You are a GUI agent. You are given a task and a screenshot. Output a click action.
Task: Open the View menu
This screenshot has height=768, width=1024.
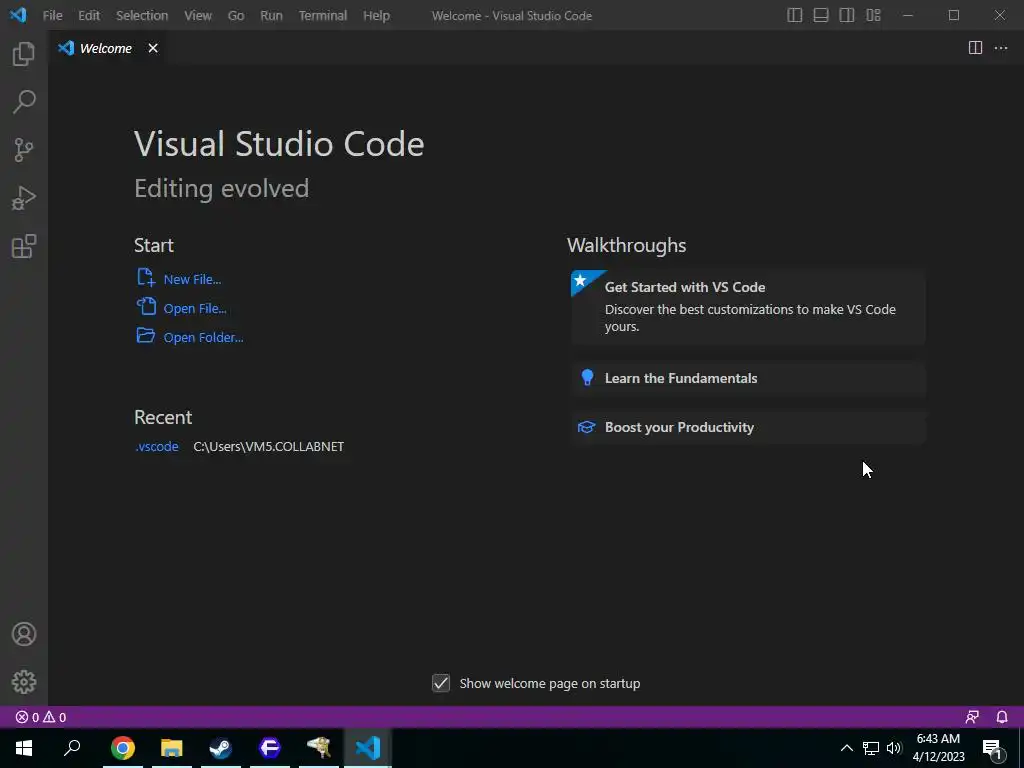197,15
